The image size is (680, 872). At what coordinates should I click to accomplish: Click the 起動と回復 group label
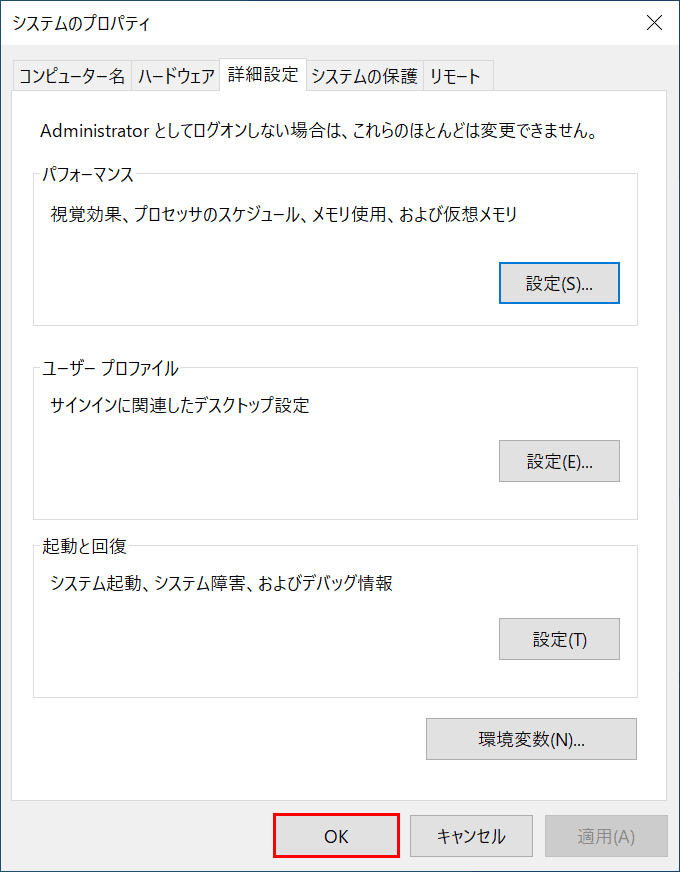[85, 547]
